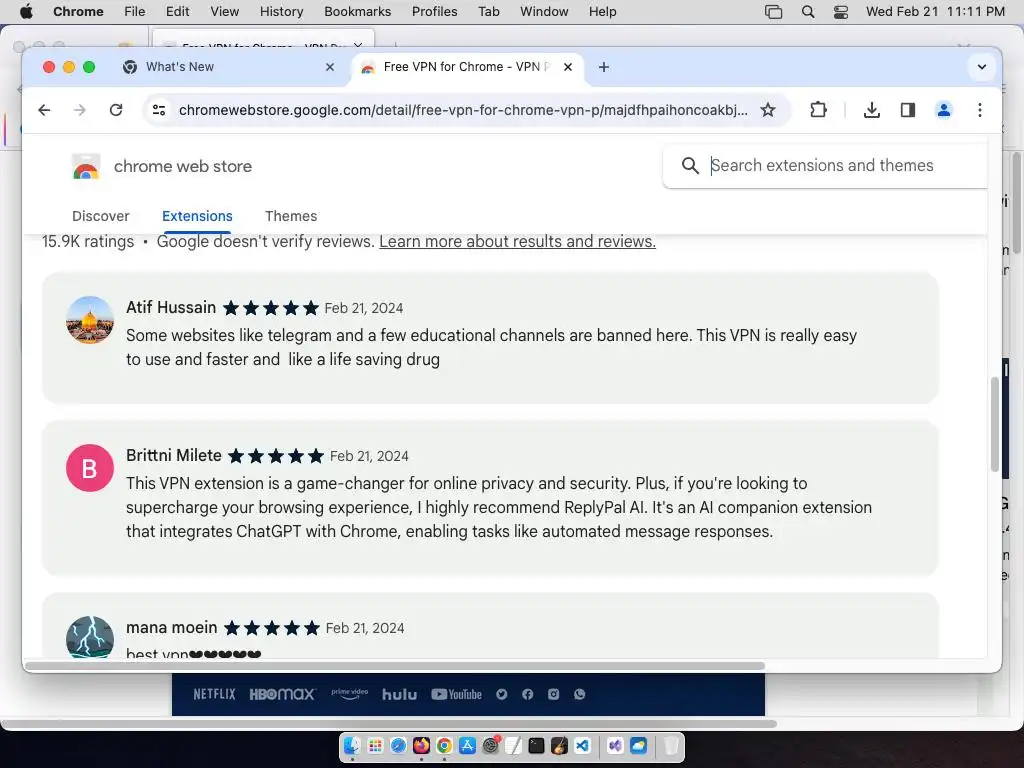
Task: Open Firefox from the Dock
Action: click(421, 745)
